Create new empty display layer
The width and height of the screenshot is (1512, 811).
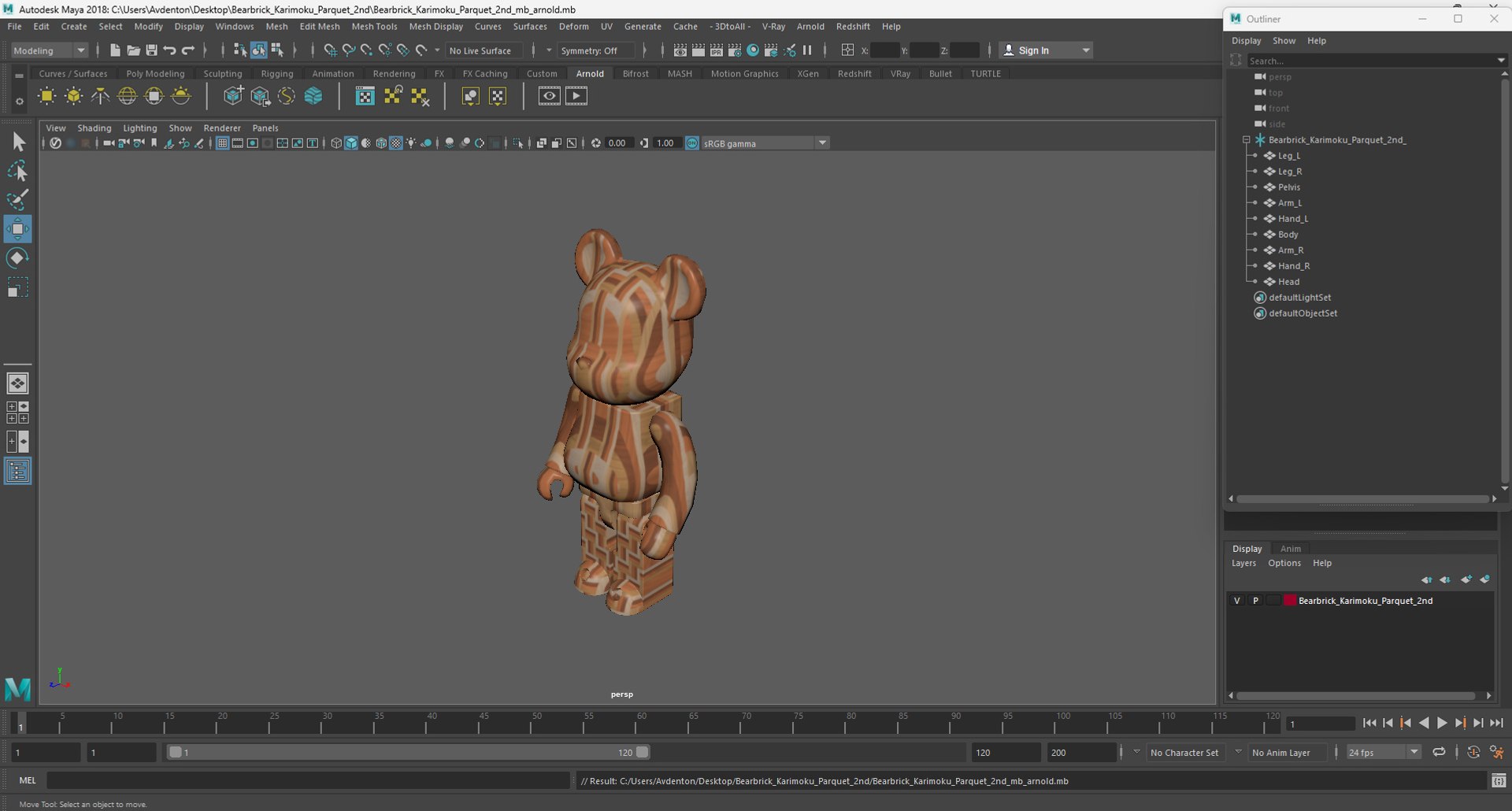[x=1466, y=580]
